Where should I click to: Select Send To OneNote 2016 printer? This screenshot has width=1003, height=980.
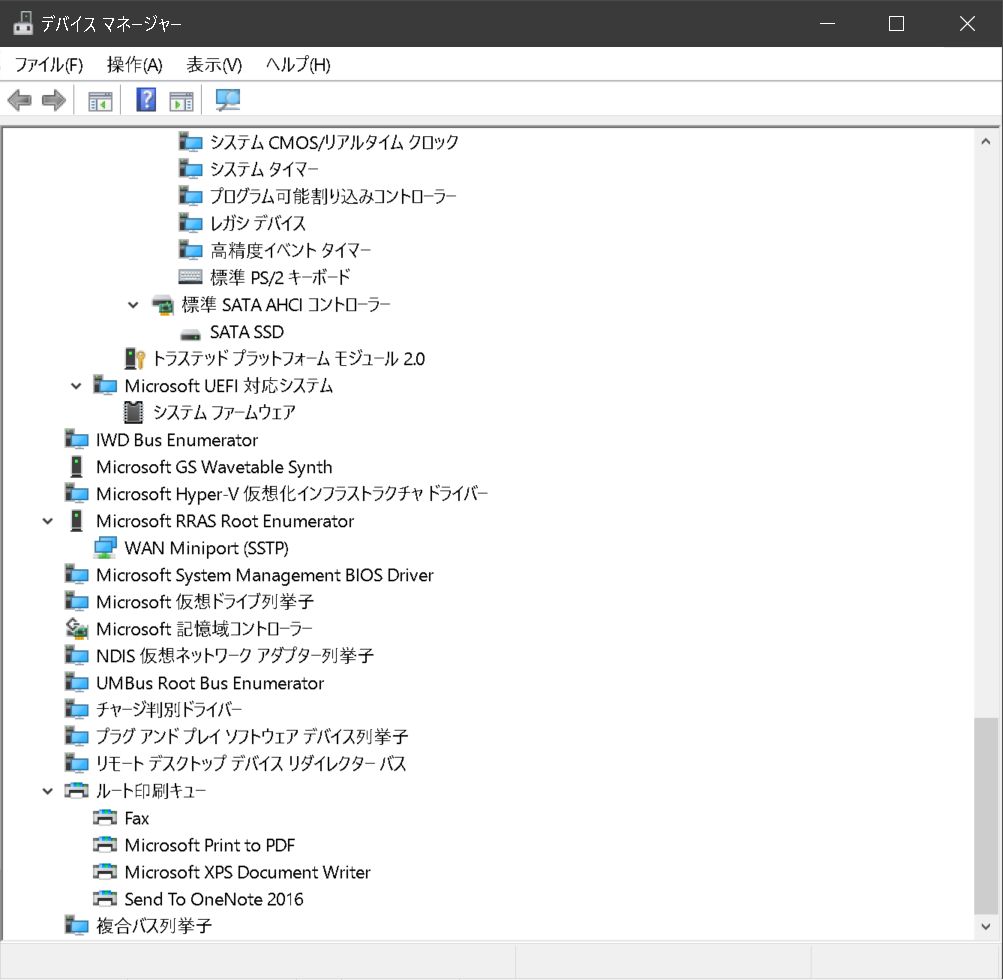point(213,899)
